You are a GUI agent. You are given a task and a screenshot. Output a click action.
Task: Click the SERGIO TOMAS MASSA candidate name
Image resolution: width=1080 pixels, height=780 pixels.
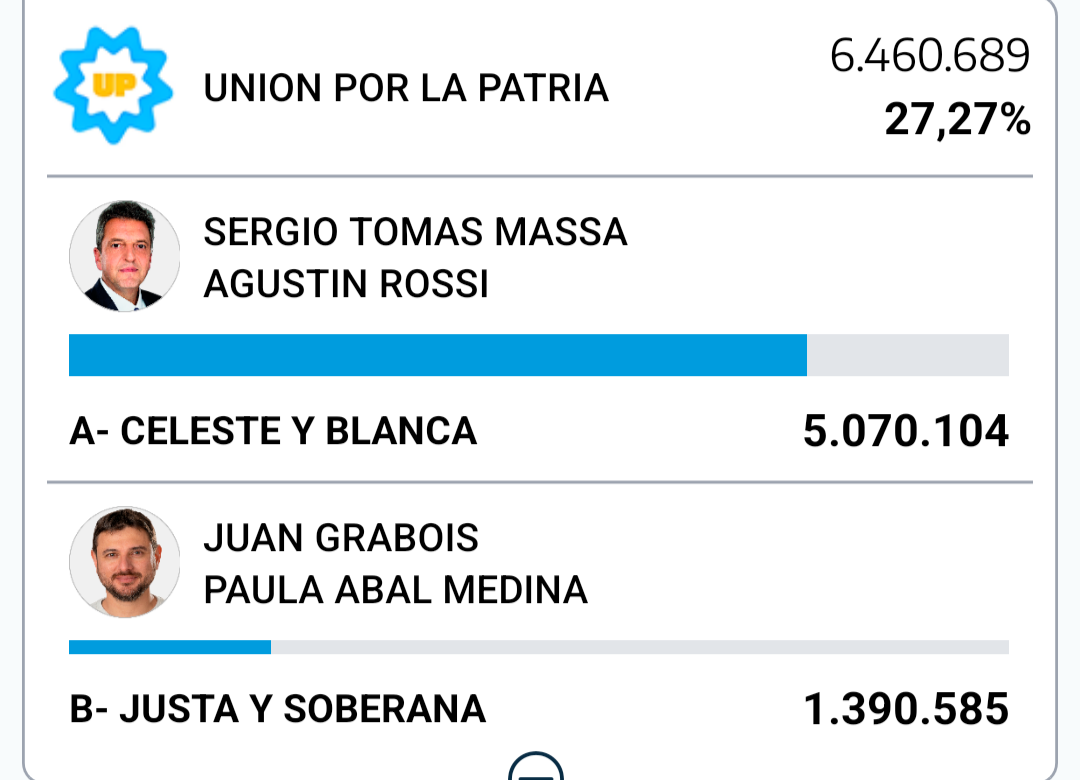tap(415, 232)
